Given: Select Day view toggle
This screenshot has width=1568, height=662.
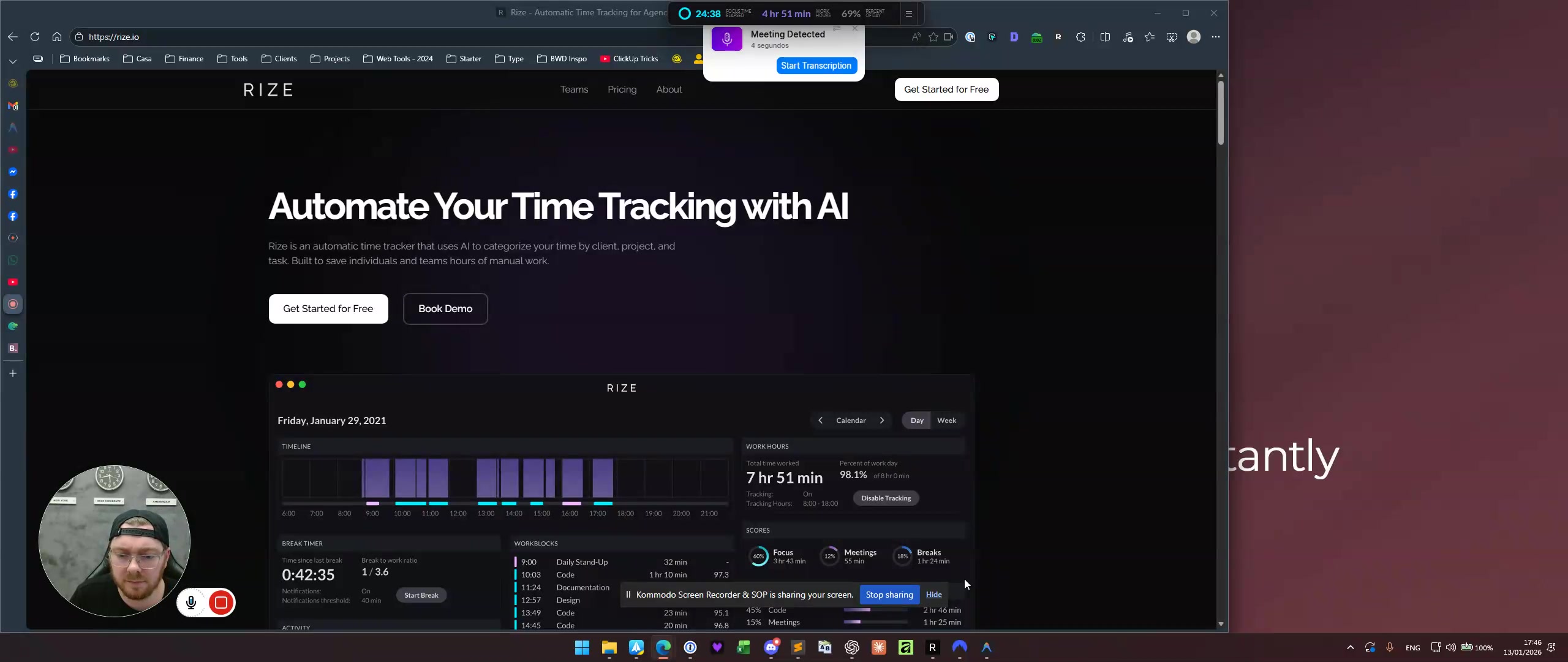Looking at the screenshot, I should [917, 420].
